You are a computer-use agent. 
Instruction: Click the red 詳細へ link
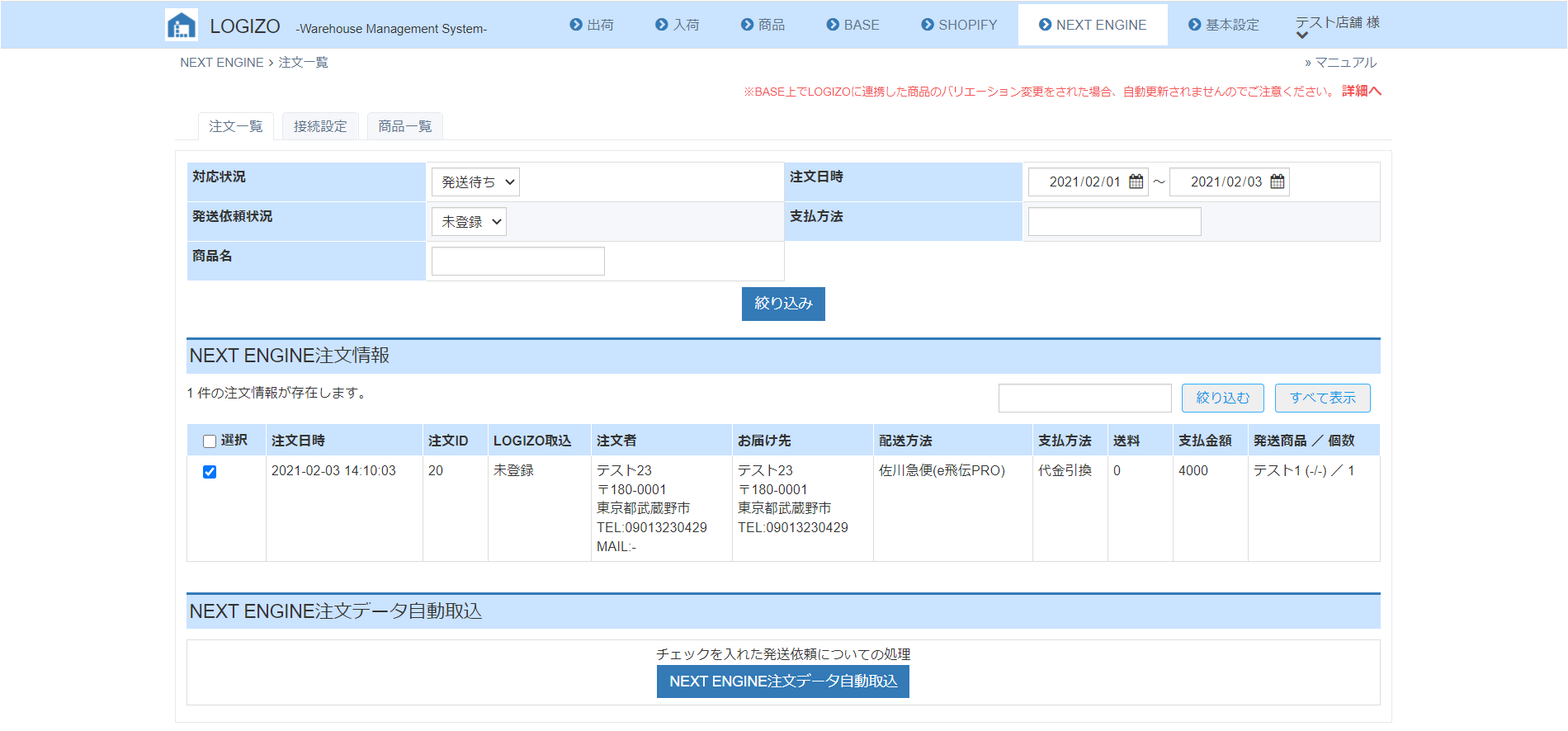tap(1362, 91)
